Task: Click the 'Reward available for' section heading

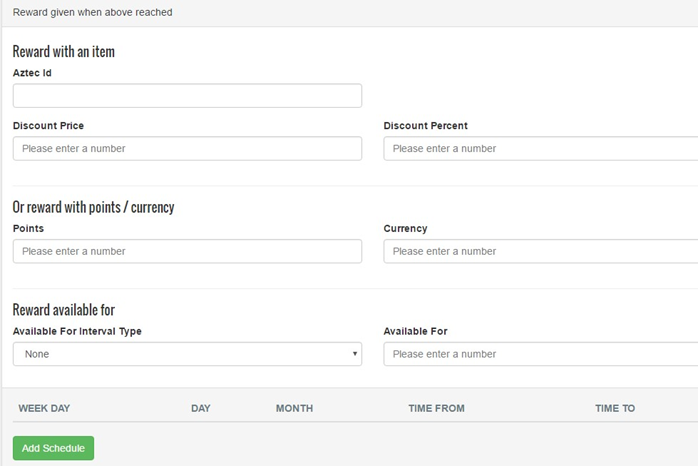Action: tap(64, 310)
